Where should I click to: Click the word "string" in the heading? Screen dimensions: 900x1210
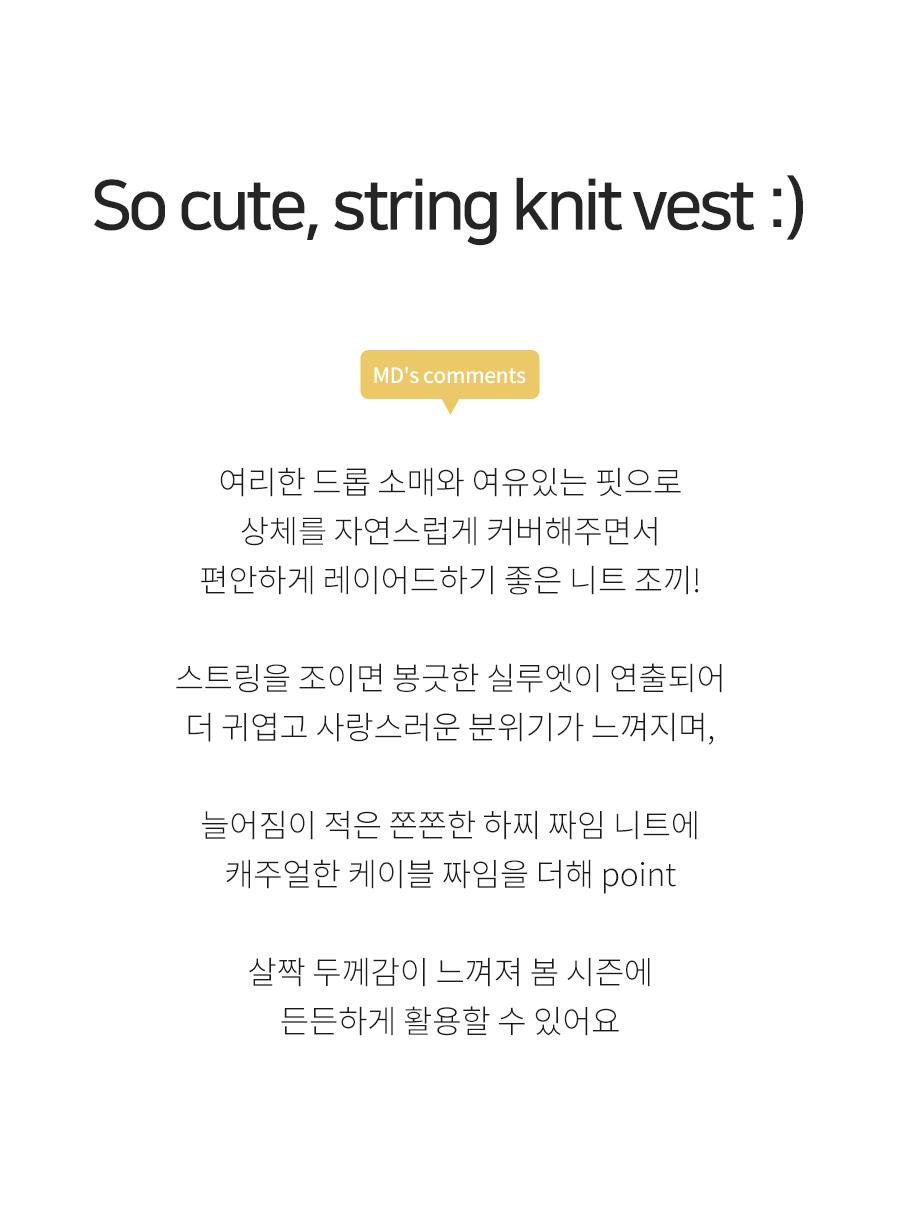click(416, 208)
